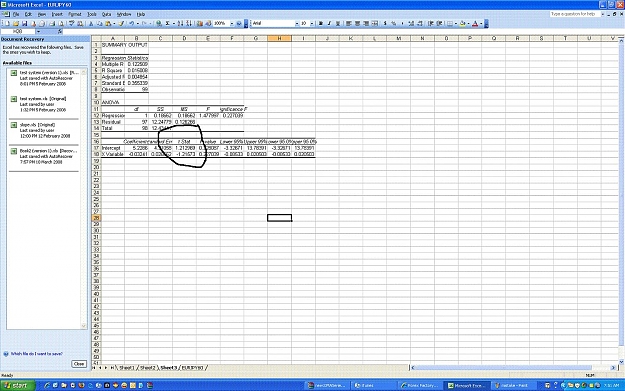Close the Document Recovery pane
The height and width of the screenshot is (391, 625).
tap(79, 363)
